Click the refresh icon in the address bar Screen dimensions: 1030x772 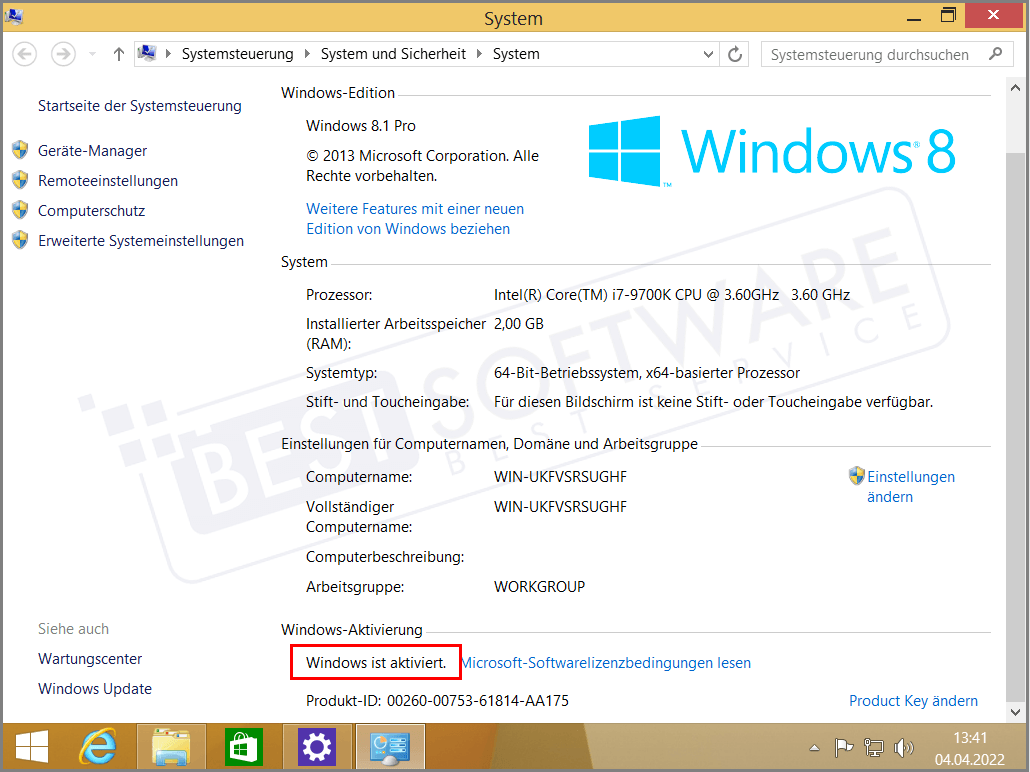click(x=735, y=54)
